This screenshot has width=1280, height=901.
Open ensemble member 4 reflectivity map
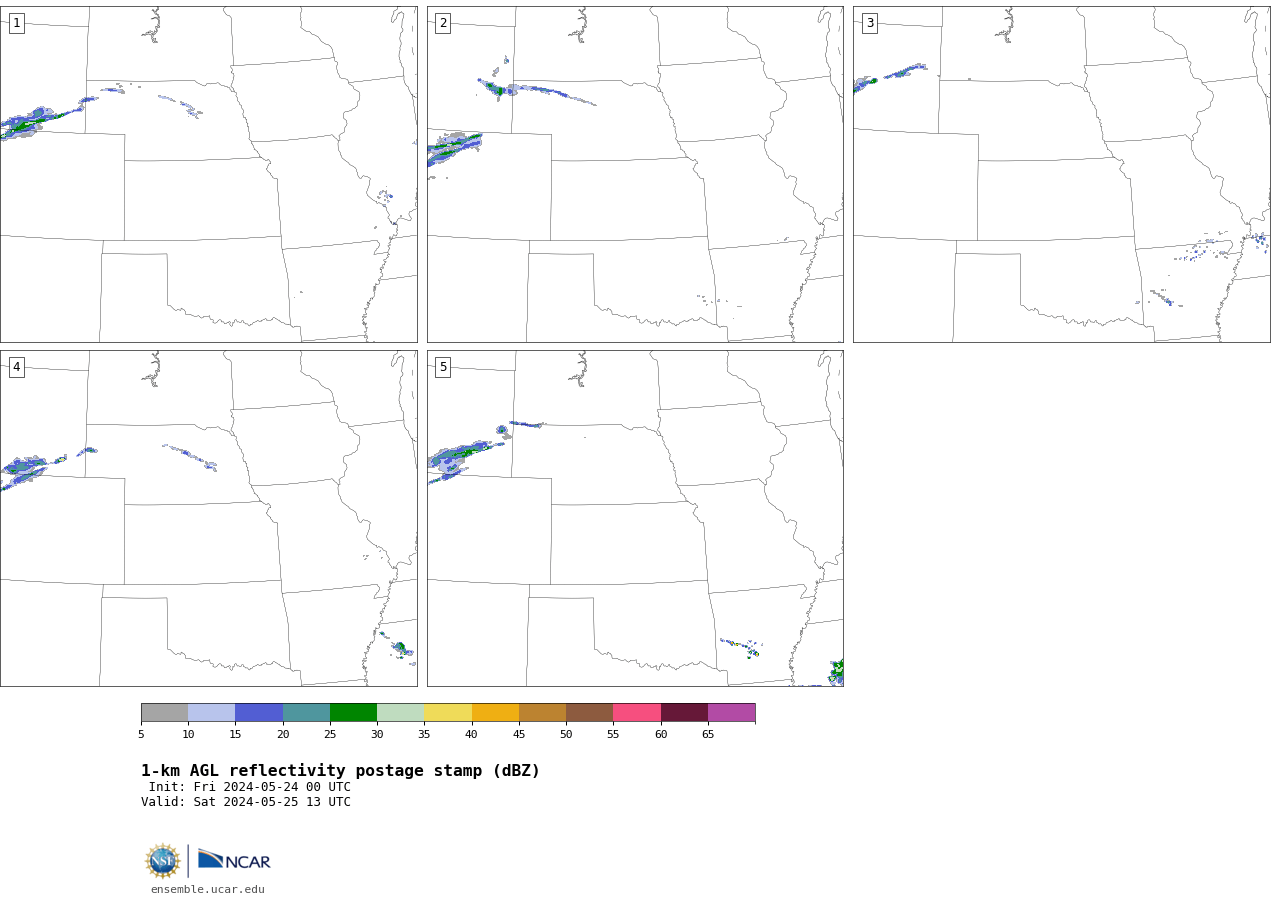208,518
